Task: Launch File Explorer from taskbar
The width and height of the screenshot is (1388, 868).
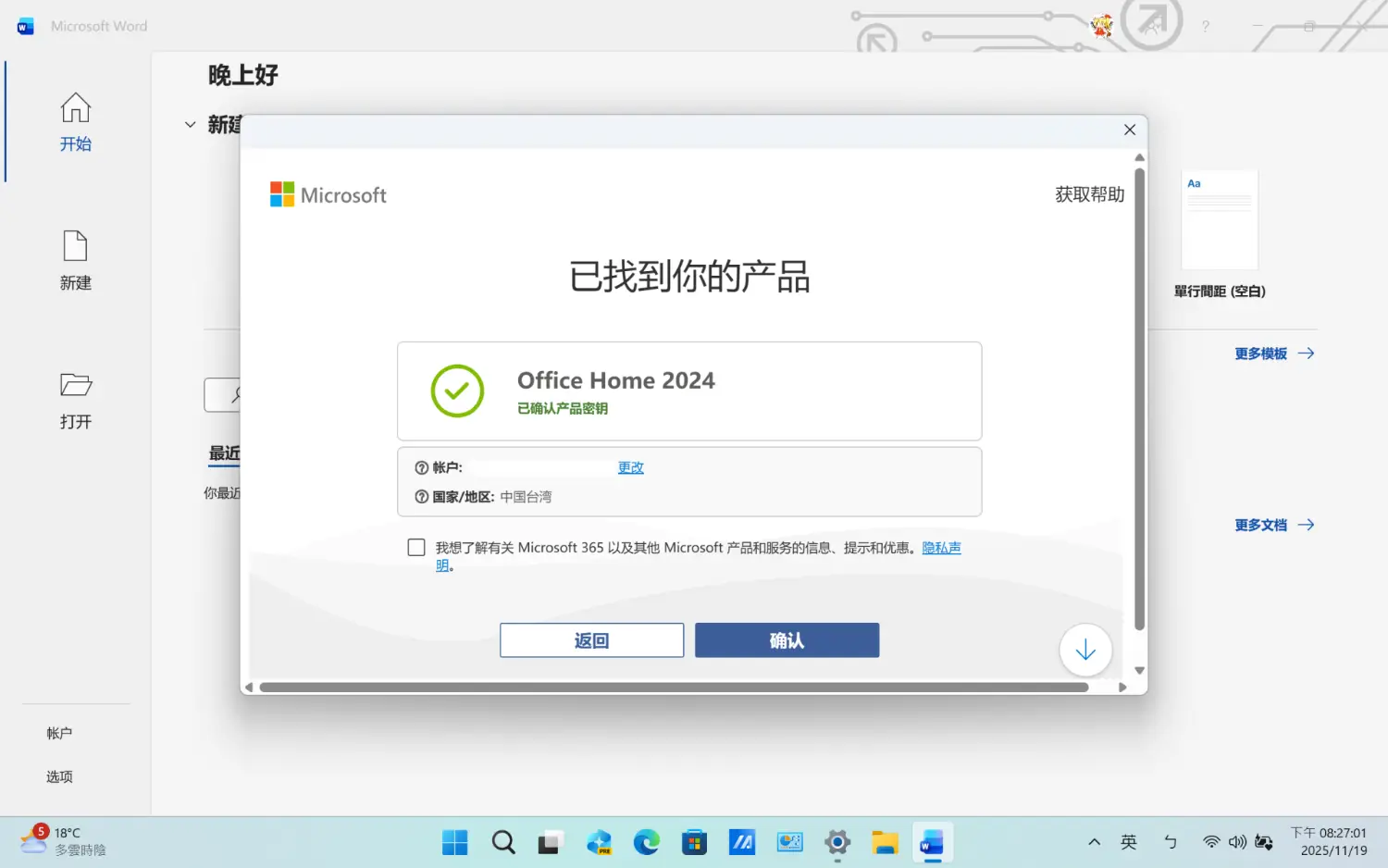Action: tap(885, 842)
